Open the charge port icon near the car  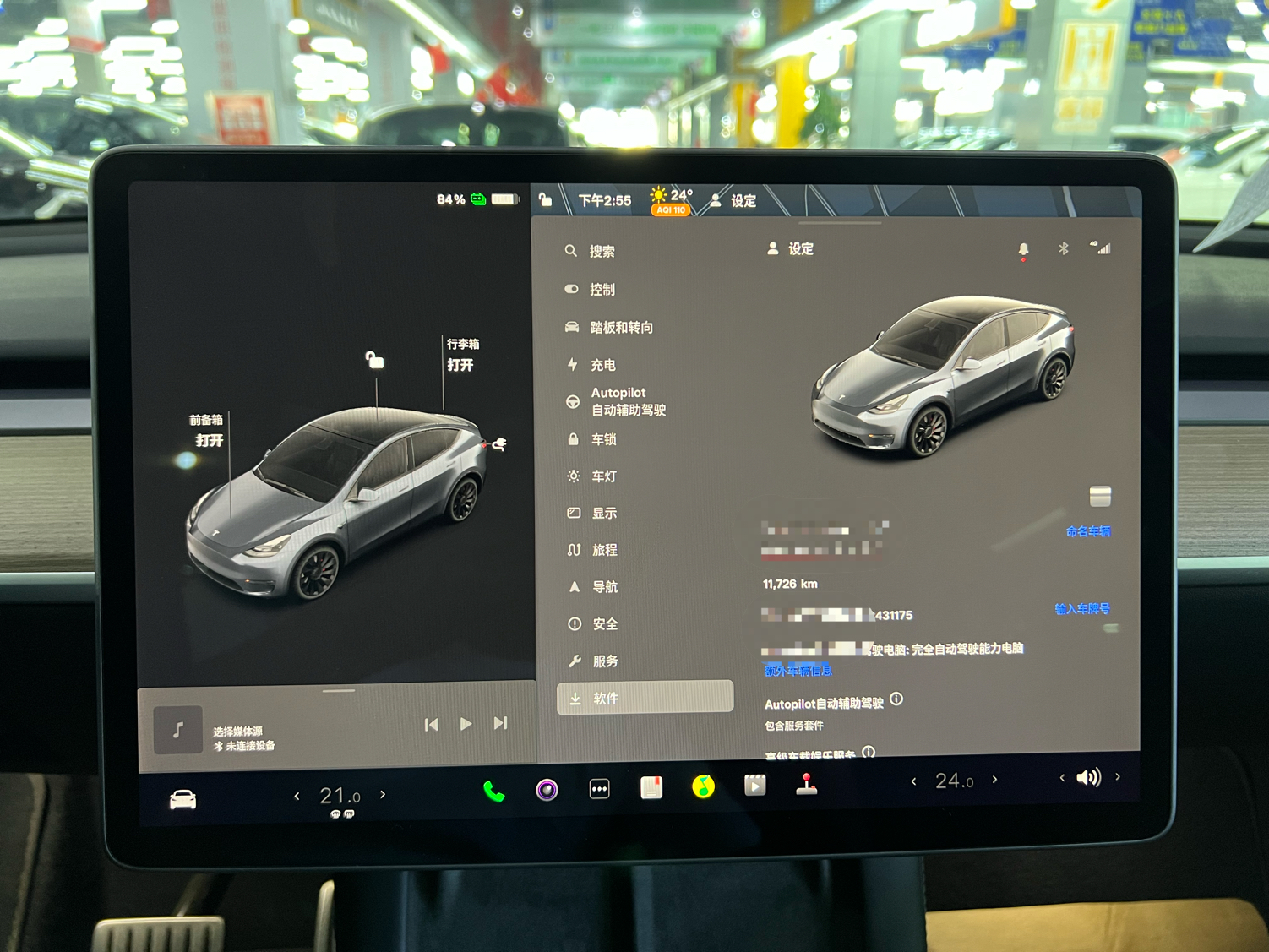tap(498, 443)
